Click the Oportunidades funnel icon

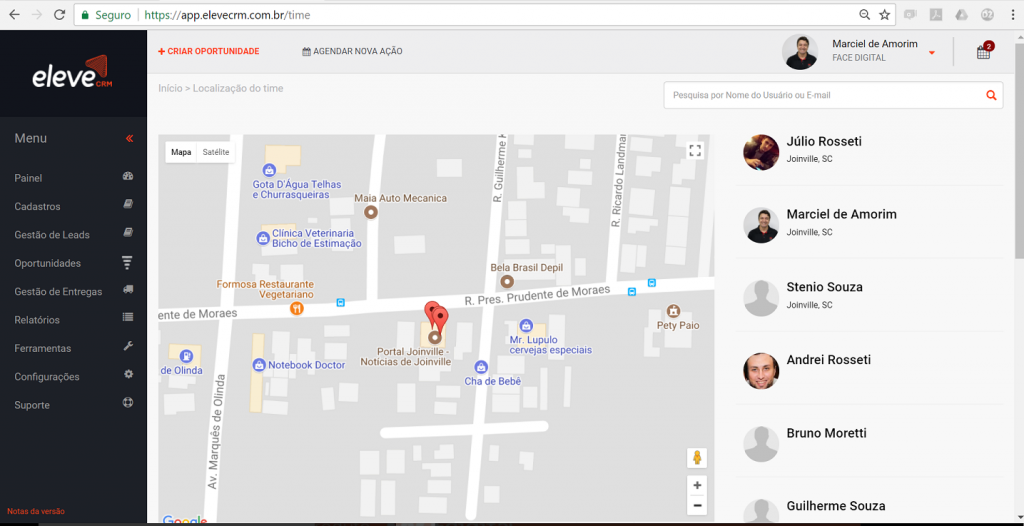[127, 263]
